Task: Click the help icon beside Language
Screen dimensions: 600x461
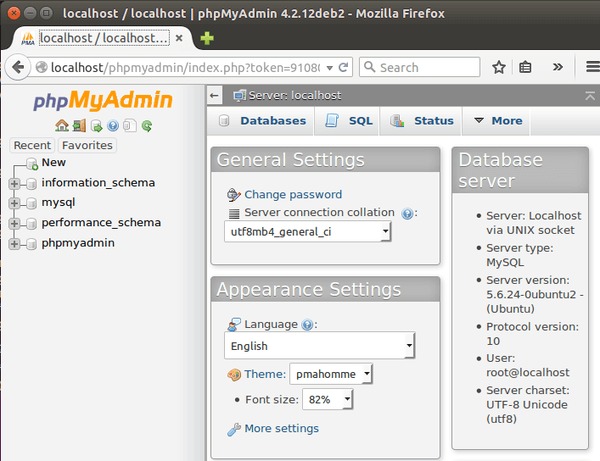Action: (307, 325)
